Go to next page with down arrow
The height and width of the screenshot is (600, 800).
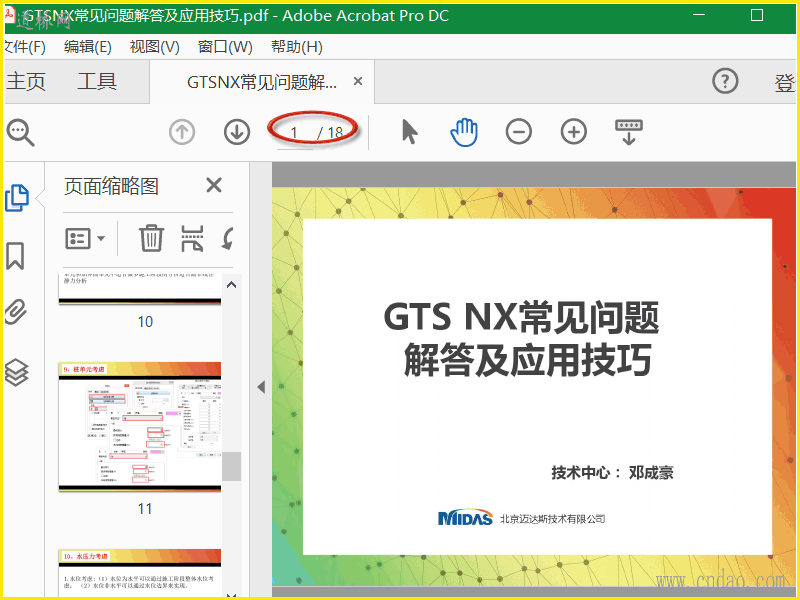click(237, 132)
